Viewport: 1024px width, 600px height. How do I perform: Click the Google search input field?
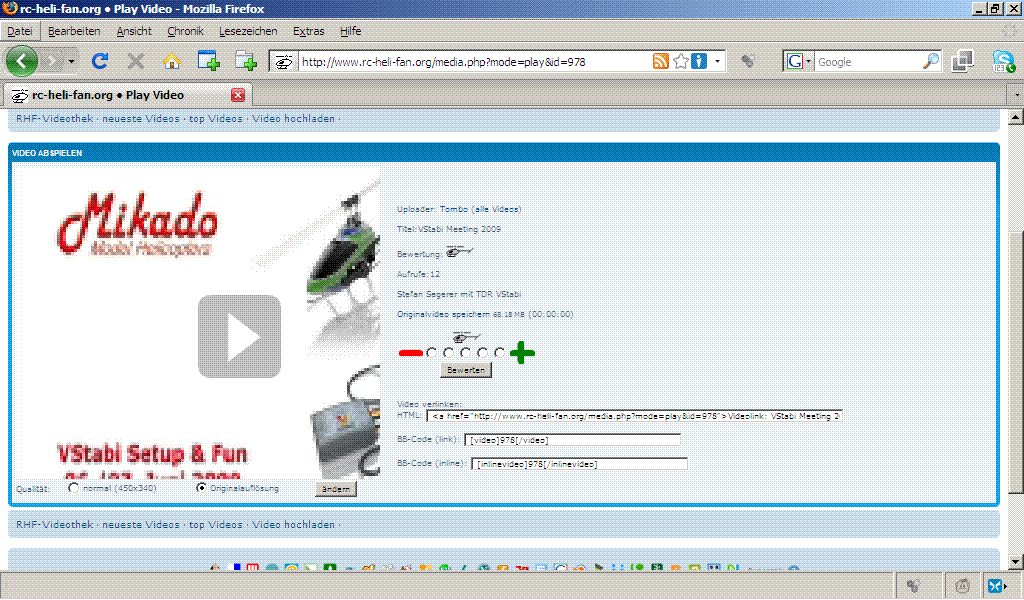868,62
